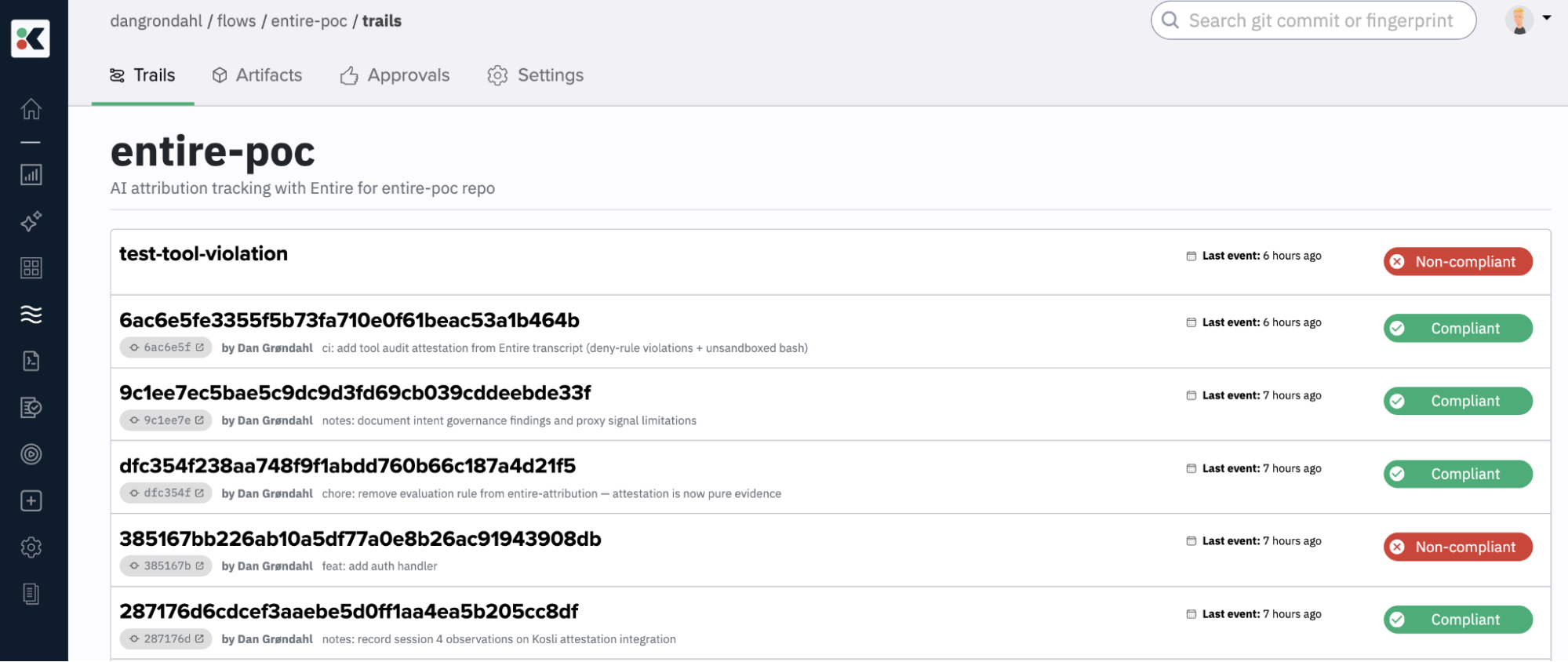Click the Kosli logo in sidebar

tap(31, 38)
